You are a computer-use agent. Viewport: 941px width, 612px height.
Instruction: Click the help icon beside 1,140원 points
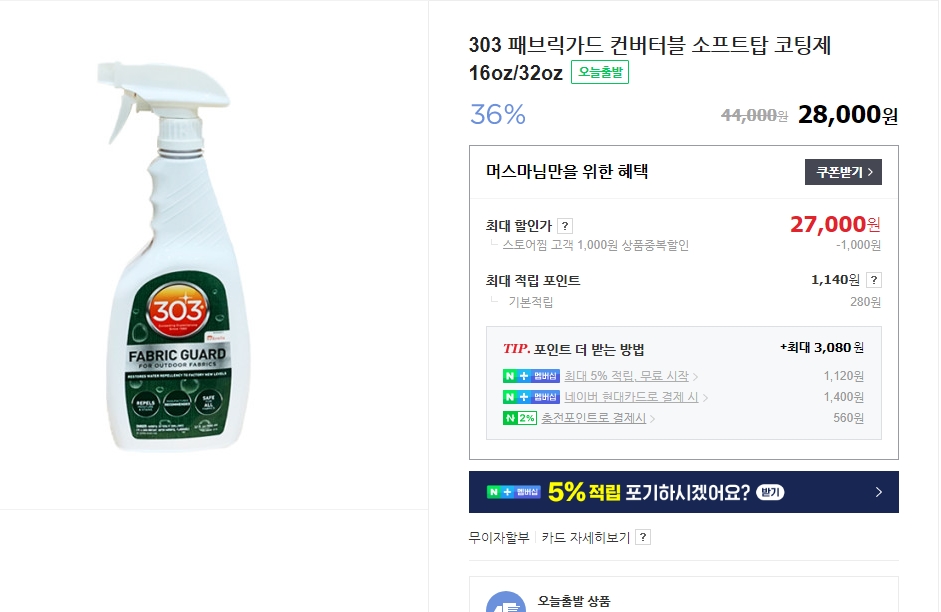(874, 280)
